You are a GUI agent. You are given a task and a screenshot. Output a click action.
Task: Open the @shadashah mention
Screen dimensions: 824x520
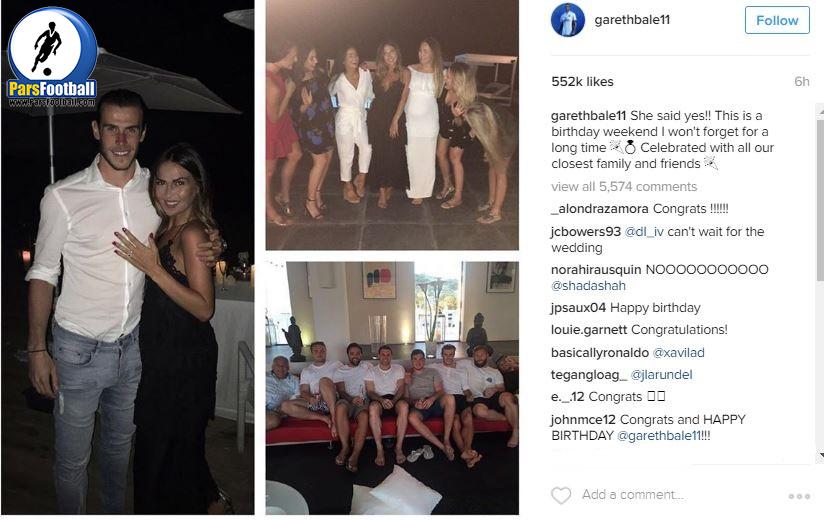pyautogui.click(x=588, y=286)
